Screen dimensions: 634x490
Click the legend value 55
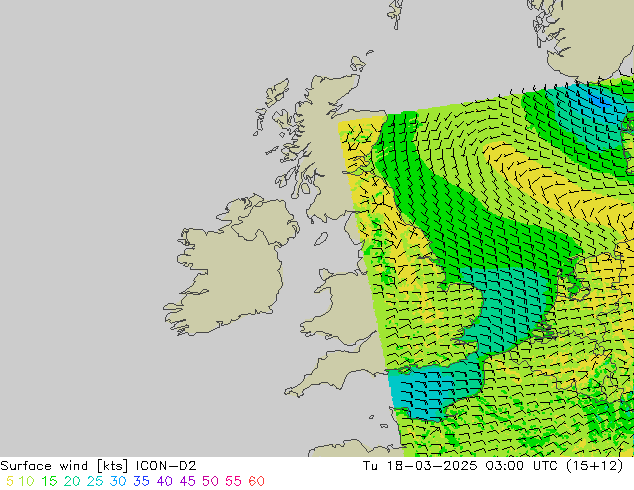click(x=233, y=481)
